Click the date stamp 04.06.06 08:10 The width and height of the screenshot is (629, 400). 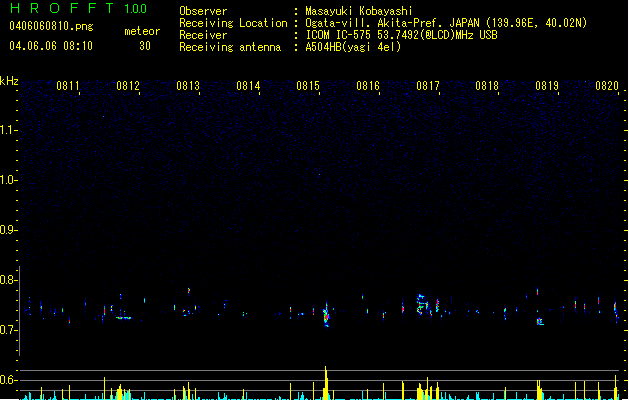pyautogui.click(x=51, y=46)
